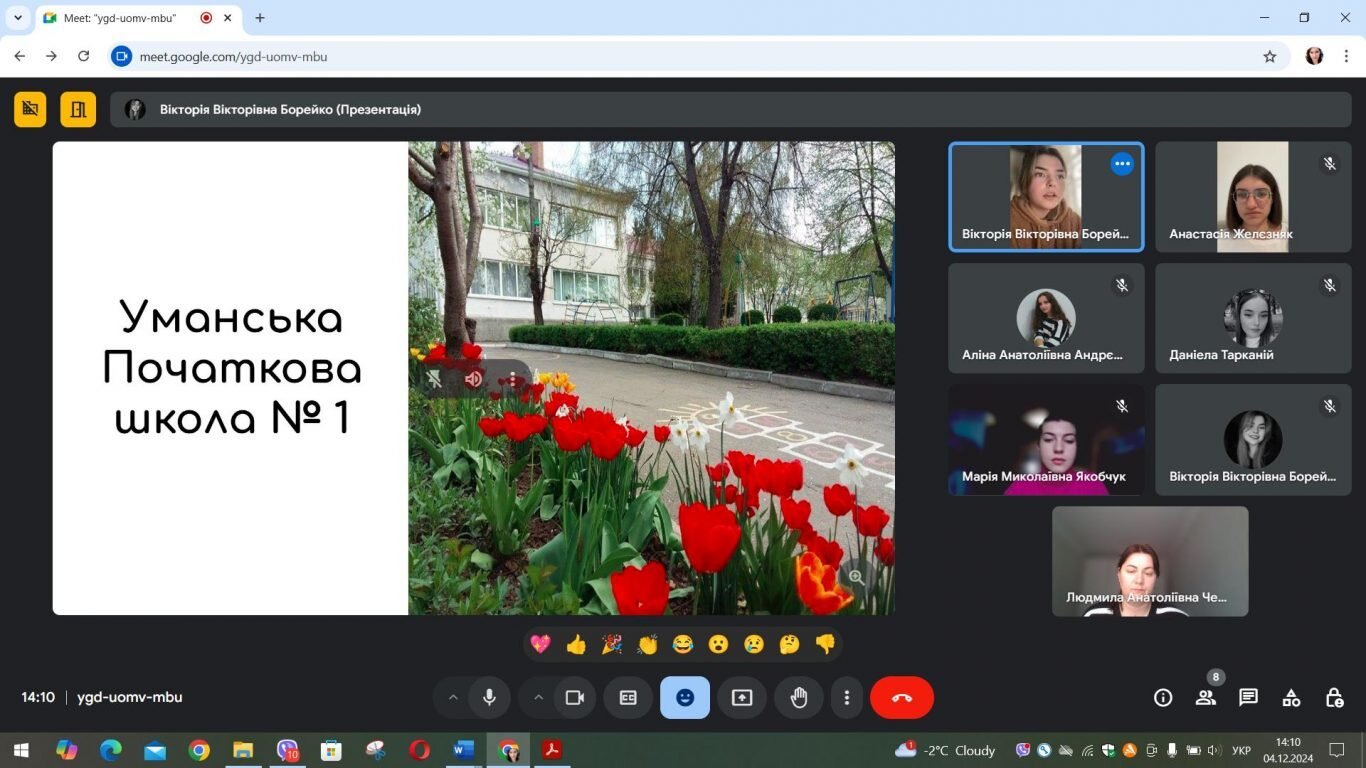Open the chat with everyone panel
Image resolution: width=1366 pixels, height=768 pixels.
1248,698
